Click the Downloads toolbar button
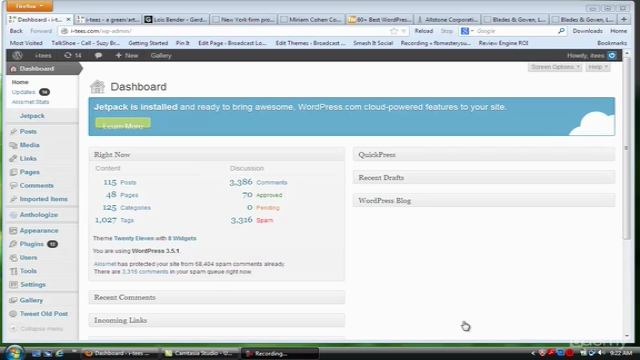Viewport: 640px width, 360px height. 587,31
